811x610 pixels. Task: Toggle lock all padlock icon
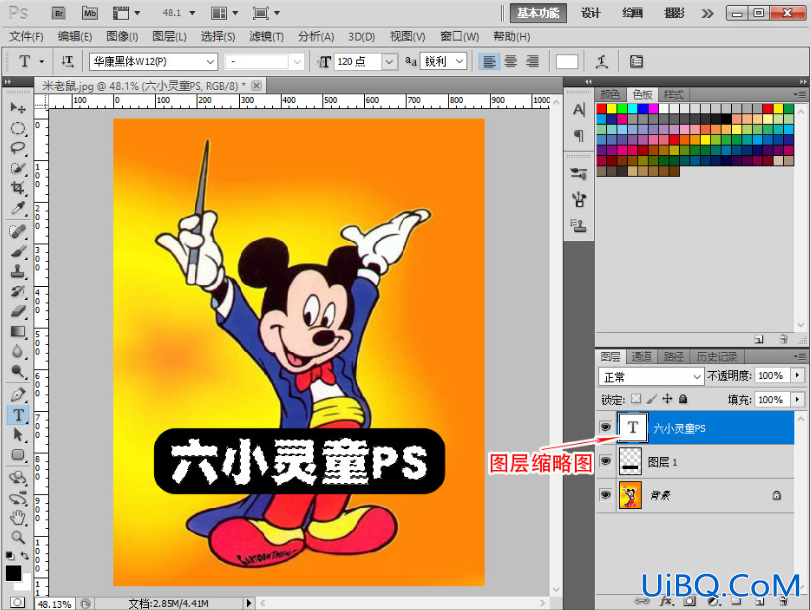[683, 399]
